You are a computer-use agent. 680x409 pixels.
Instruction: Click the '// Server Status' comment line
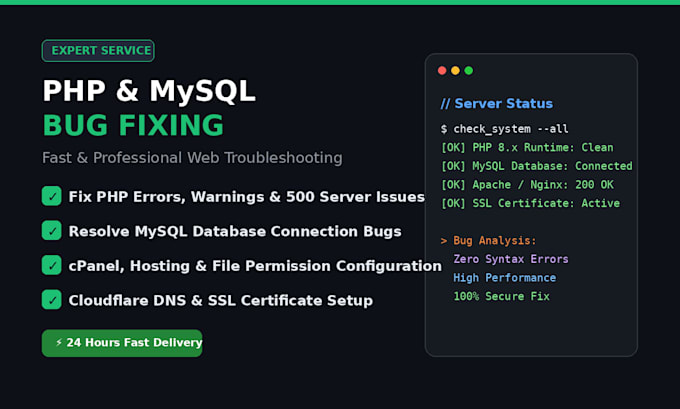pos(497,104)
